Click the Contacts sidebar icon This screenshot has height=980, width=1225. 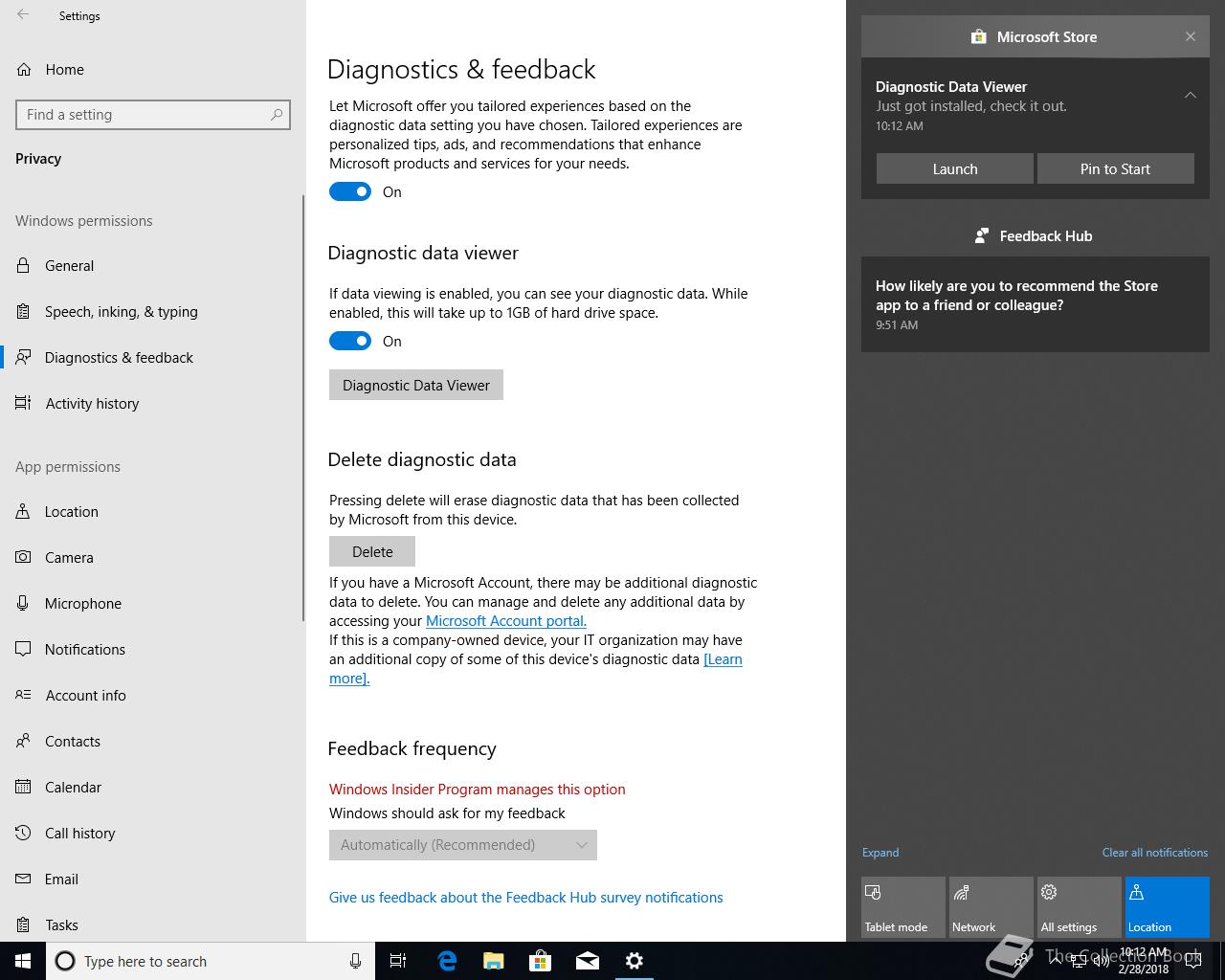[x=23, y=741]
